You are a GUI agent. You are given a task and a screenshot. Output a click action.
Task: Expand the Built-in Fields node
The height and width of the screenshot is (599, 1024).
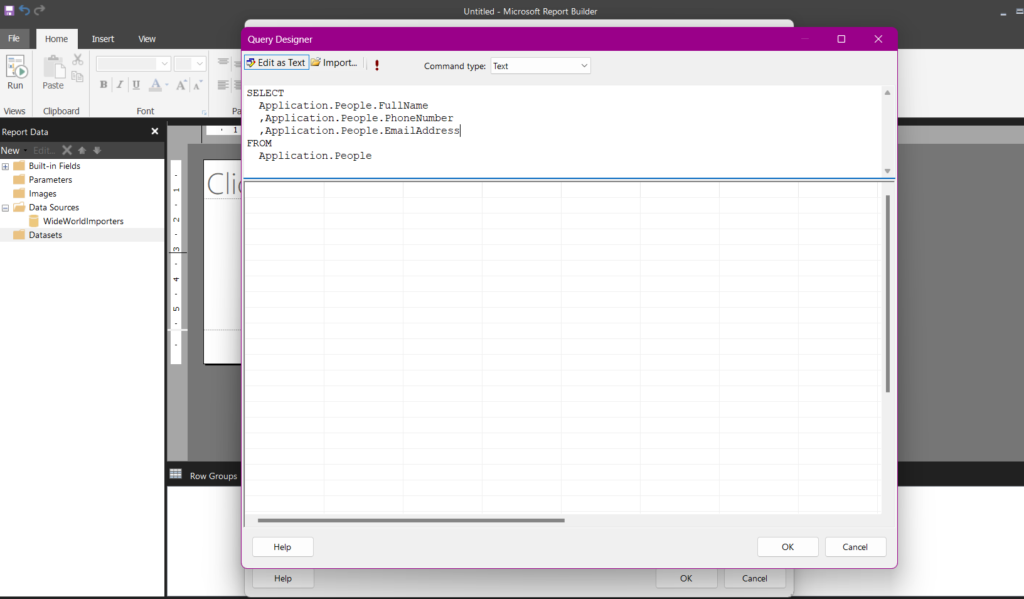point(5,167)
